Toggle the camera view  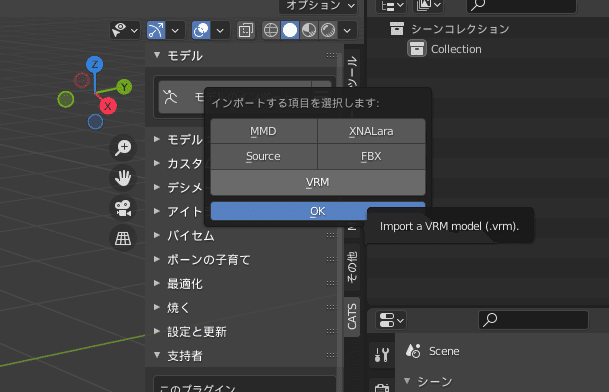[123, 208]
